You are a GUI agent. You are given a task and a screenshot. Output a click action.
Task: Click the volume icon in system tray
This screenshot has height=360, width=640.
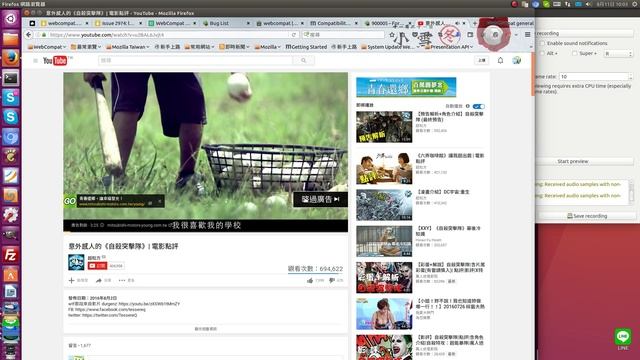click(588, 4)
